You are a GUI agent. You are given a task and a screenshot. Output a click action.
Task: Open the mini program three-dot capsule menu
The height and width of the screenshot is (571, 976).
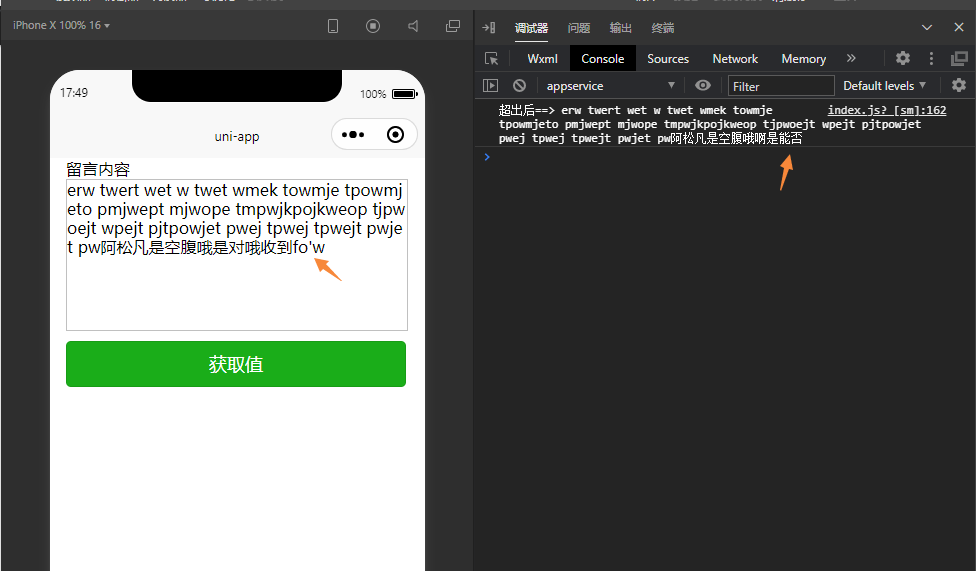click(x=353, y=134)
